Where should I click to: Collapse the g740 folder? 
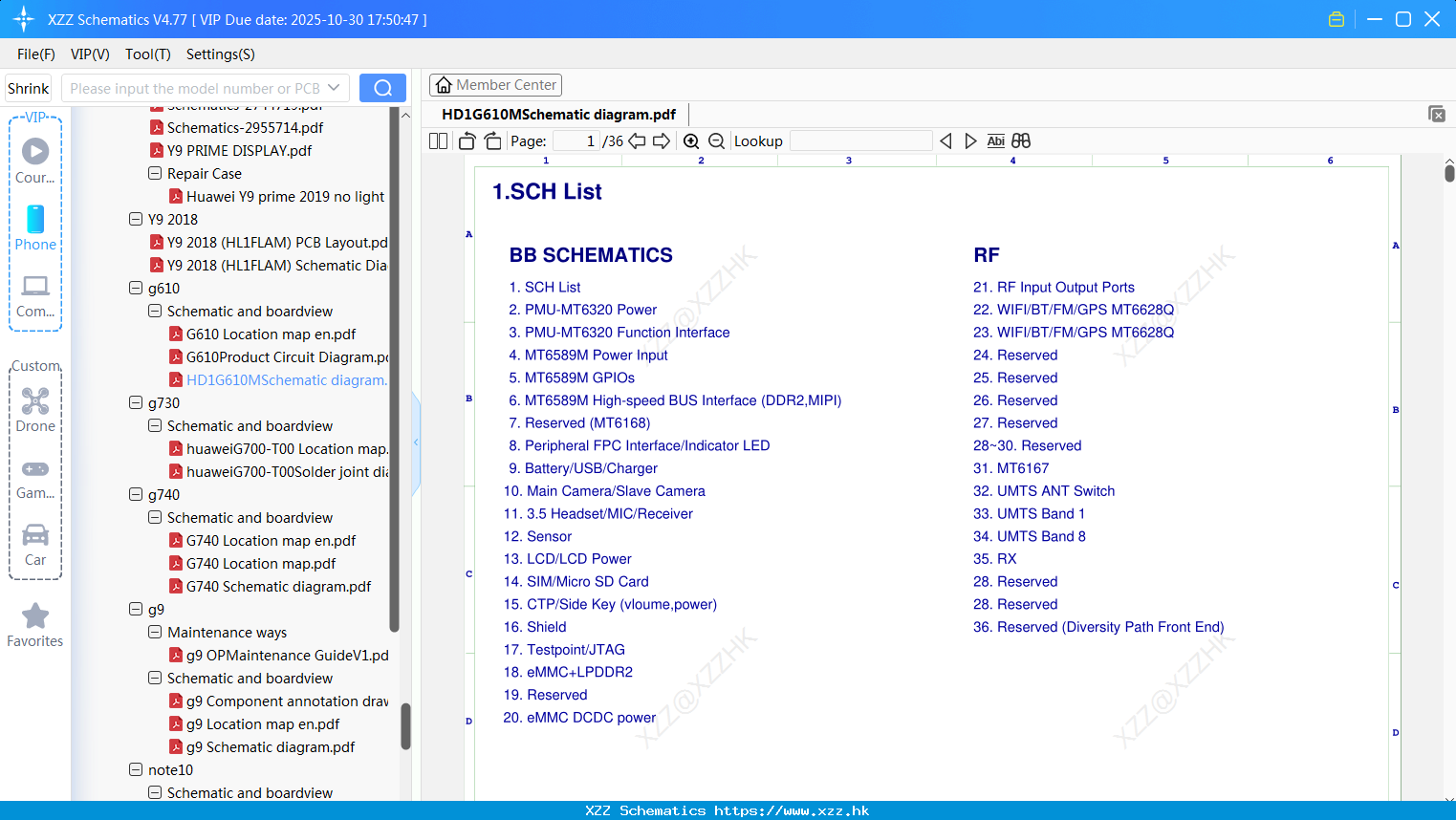click(x=136, y=494)
